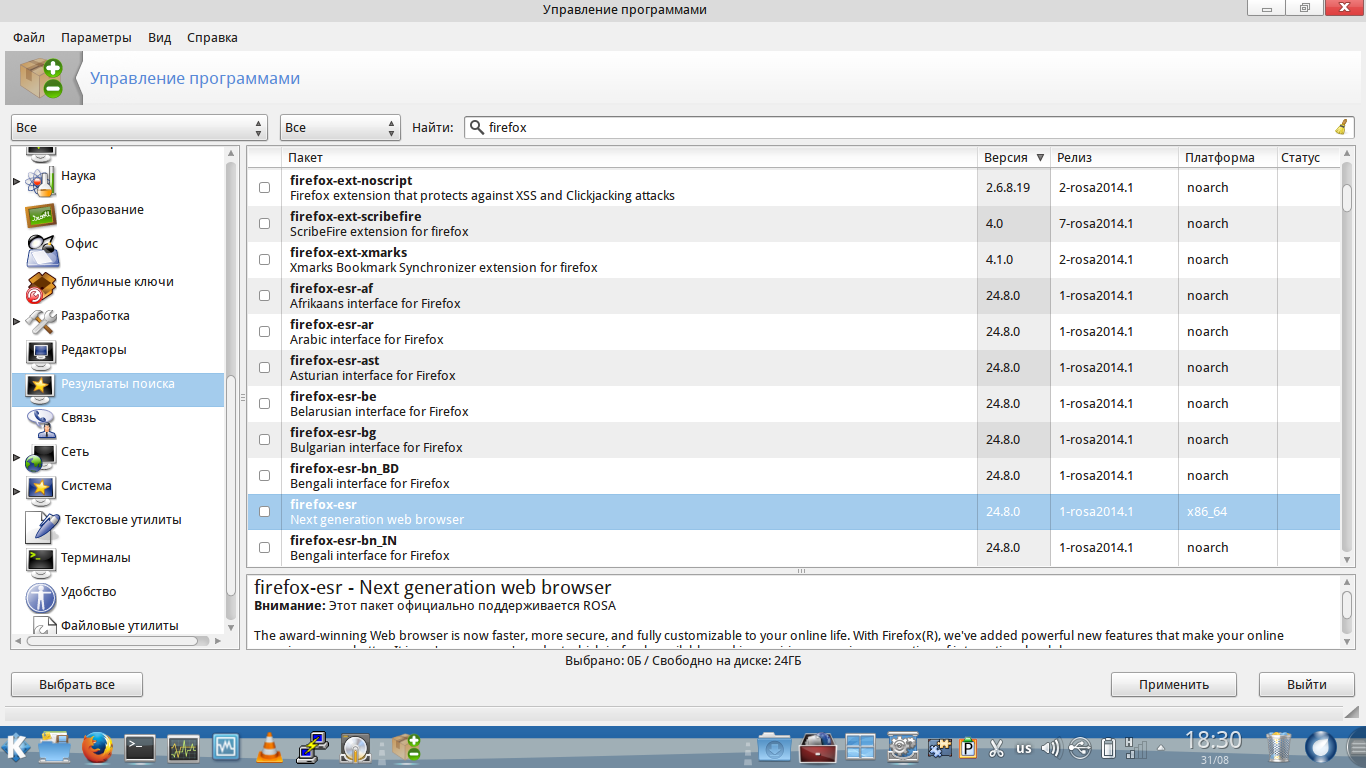Expand the Разработка category tree

pyautogui.click(x=16, y=321)
